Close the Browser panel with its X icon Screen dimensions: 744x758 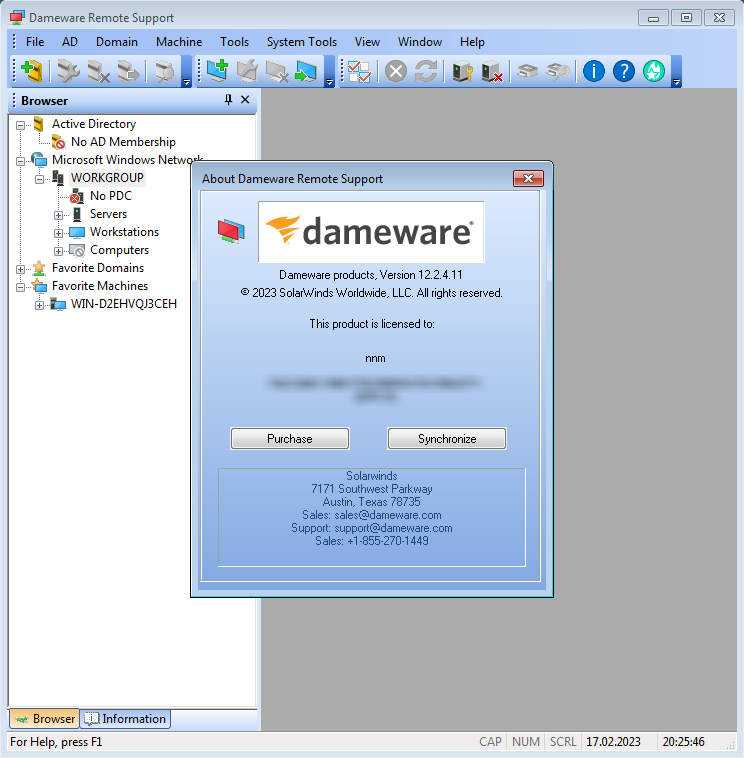point(246,100)
